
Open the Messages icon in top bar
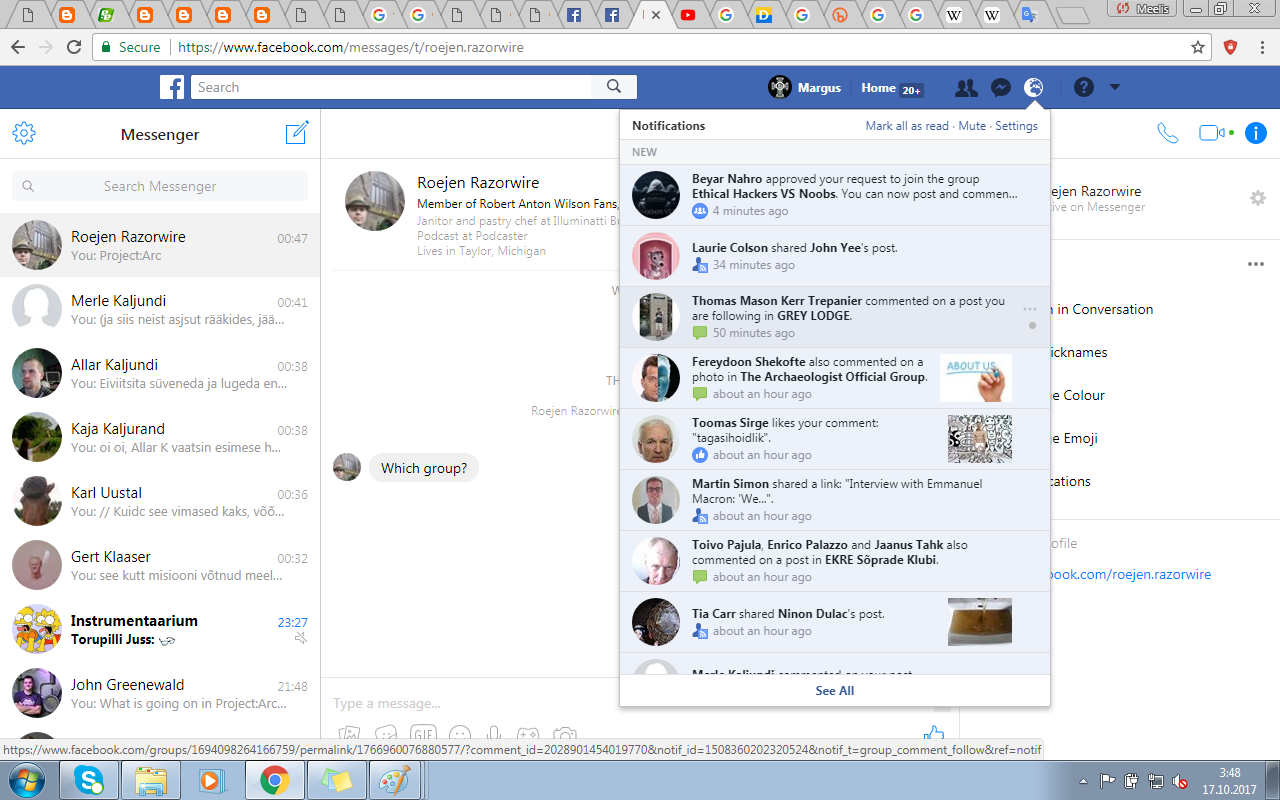(x=1000, y=88)
